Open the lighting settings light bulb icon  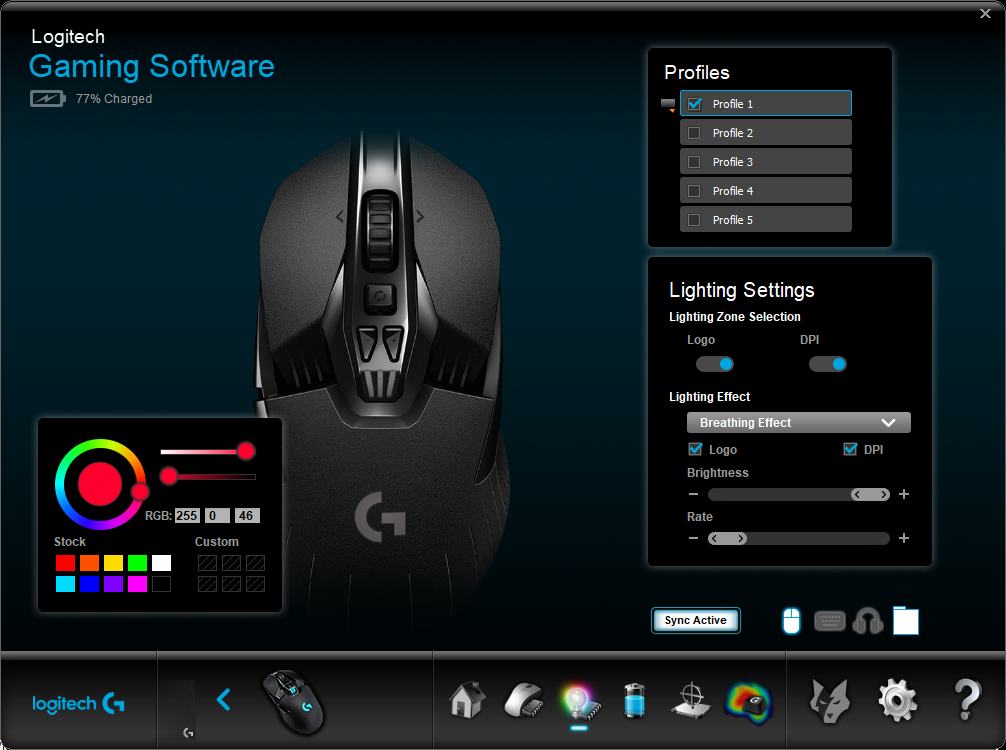(x=579, y=702)
